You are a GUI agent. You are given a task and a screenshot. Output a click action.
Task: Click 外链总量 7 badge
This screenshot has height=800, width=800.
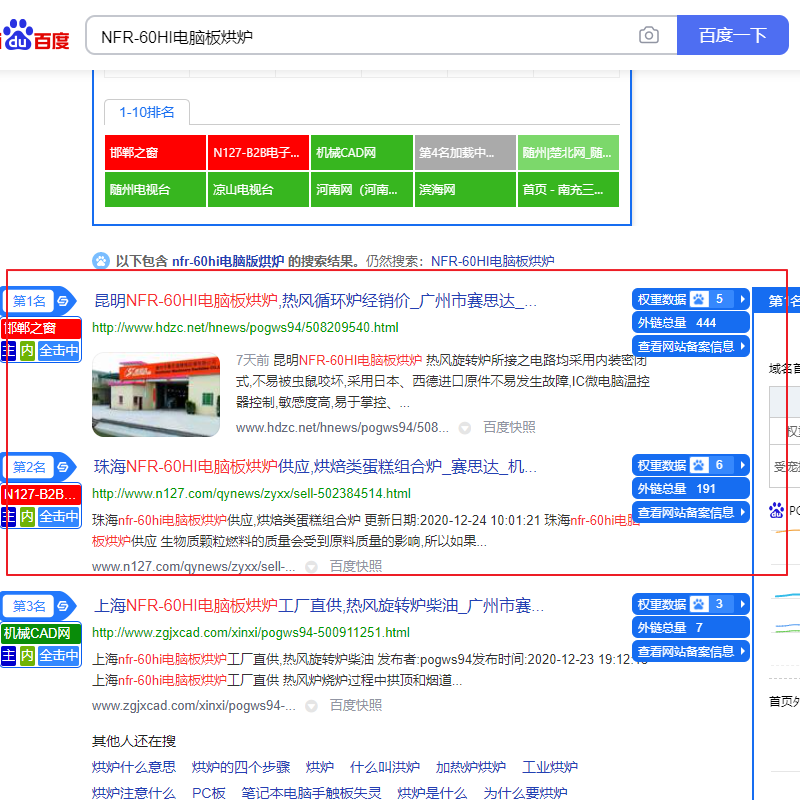coord(690,628)
